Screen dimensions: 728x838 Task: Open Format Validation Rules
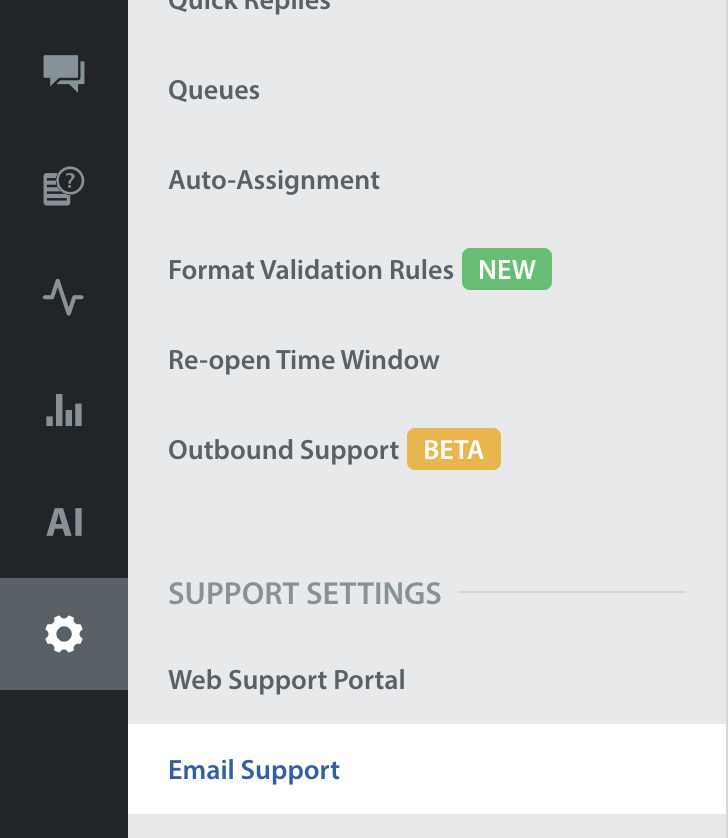tap(311, 270)
